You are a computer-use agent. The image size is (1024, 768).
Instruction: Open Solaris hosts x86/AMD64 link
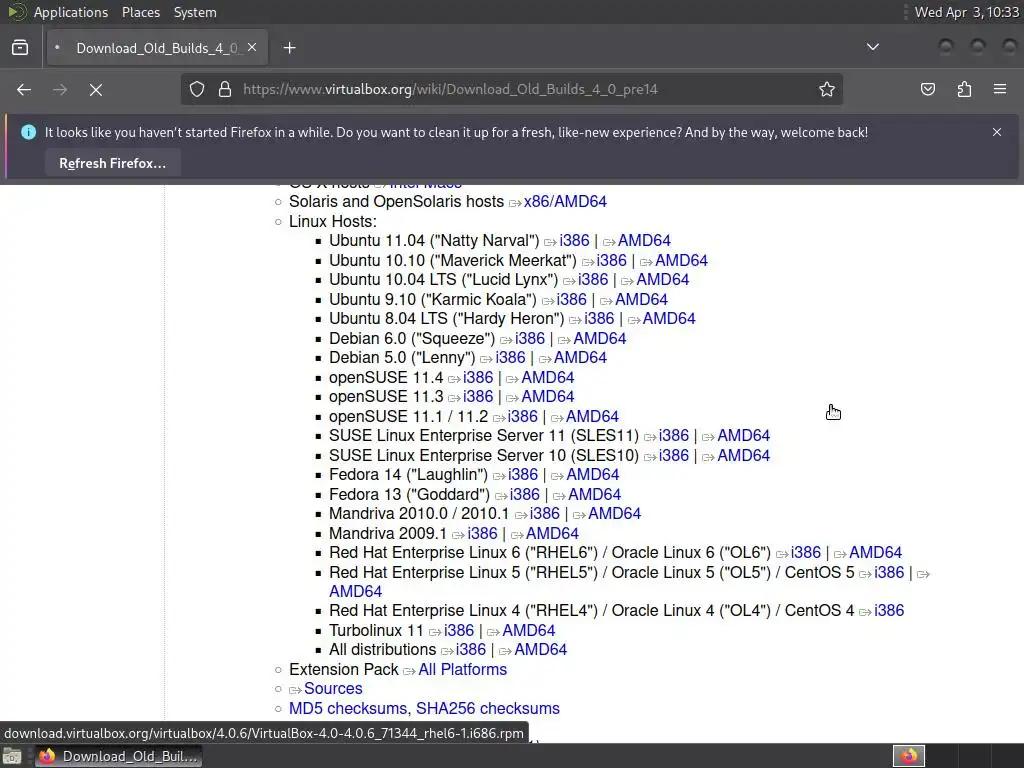click(565, 202)
